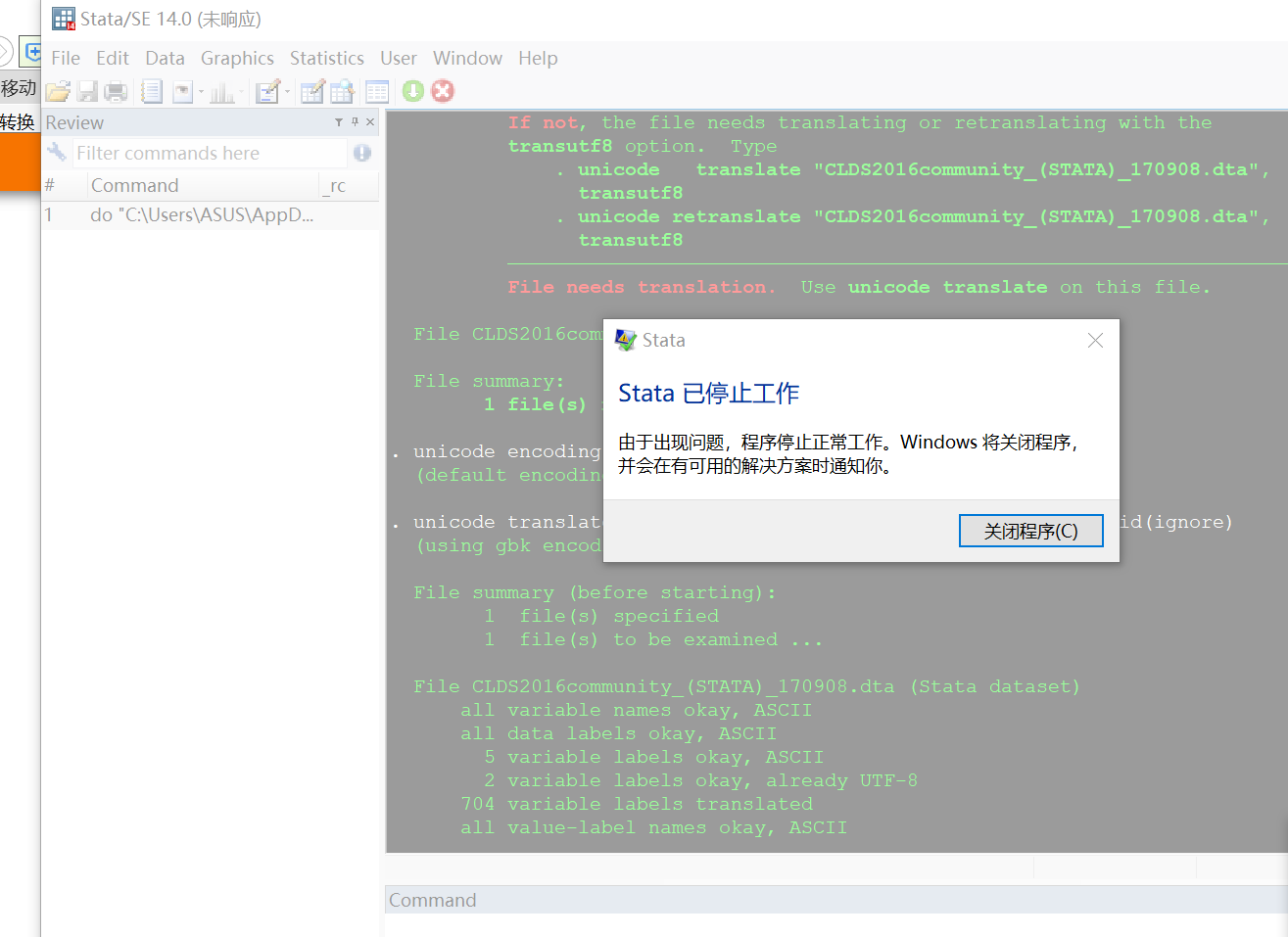Click '704 variable labels translated' line
Viewport: 1288px width, 937px height.
click(637, 804)
